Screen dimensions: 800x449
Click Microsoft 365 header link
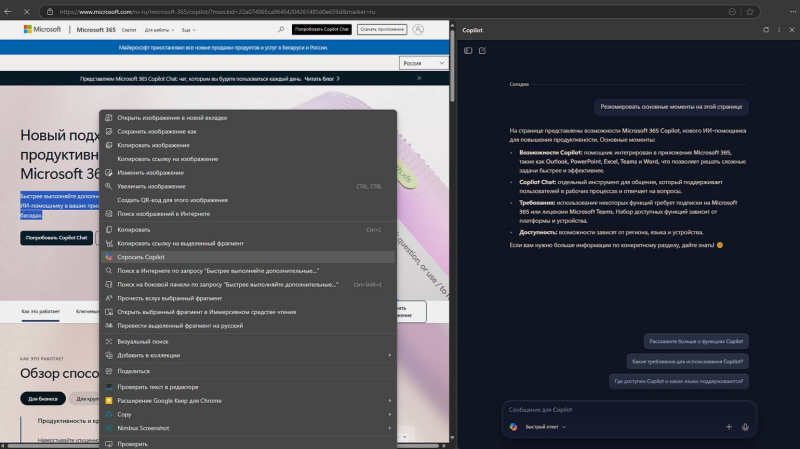(96, 30)
